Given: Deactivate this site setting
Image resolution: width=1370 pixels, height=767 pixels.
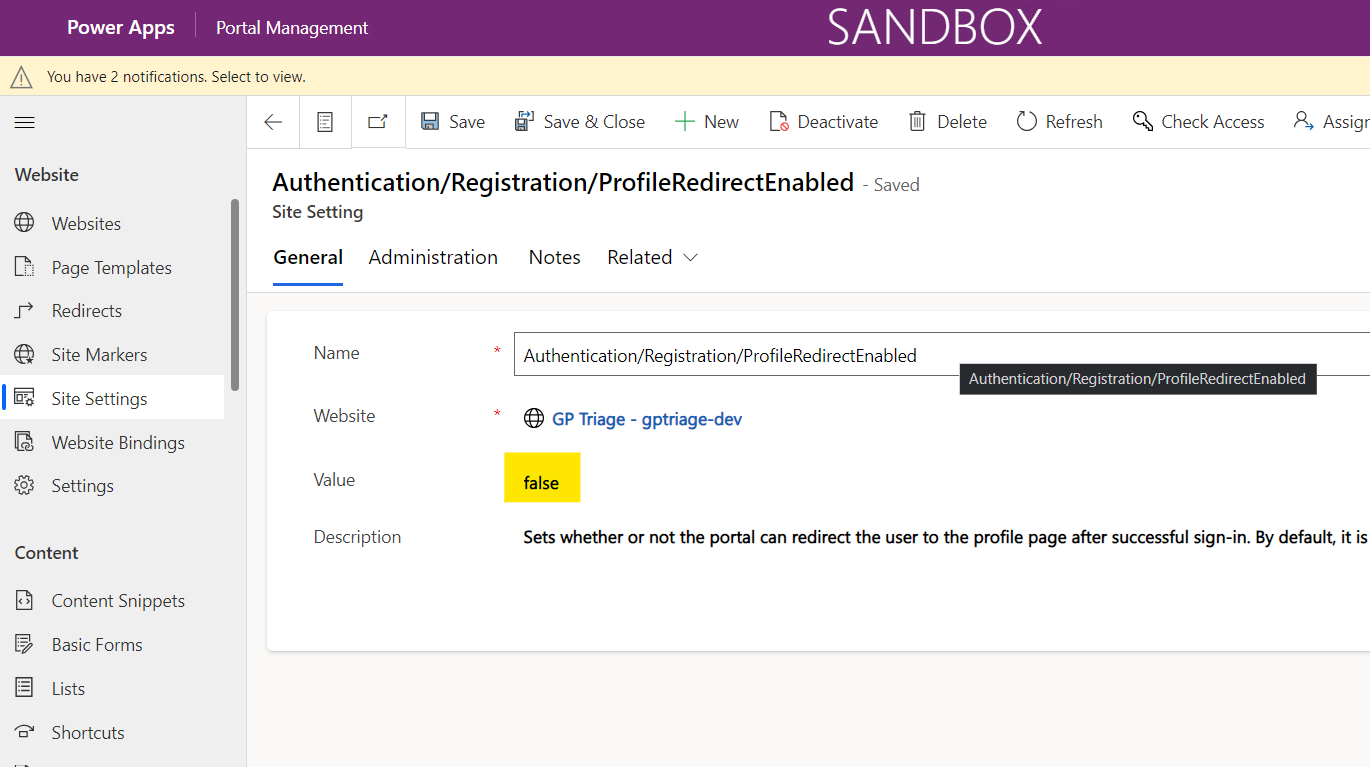Looking at the screenshot, I should tap(824, 122).
